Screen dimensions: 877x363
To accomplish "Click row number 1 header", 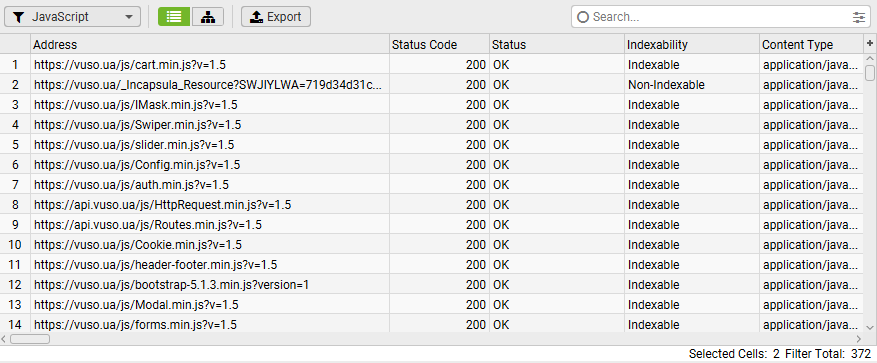I will (x=15, y=65).
